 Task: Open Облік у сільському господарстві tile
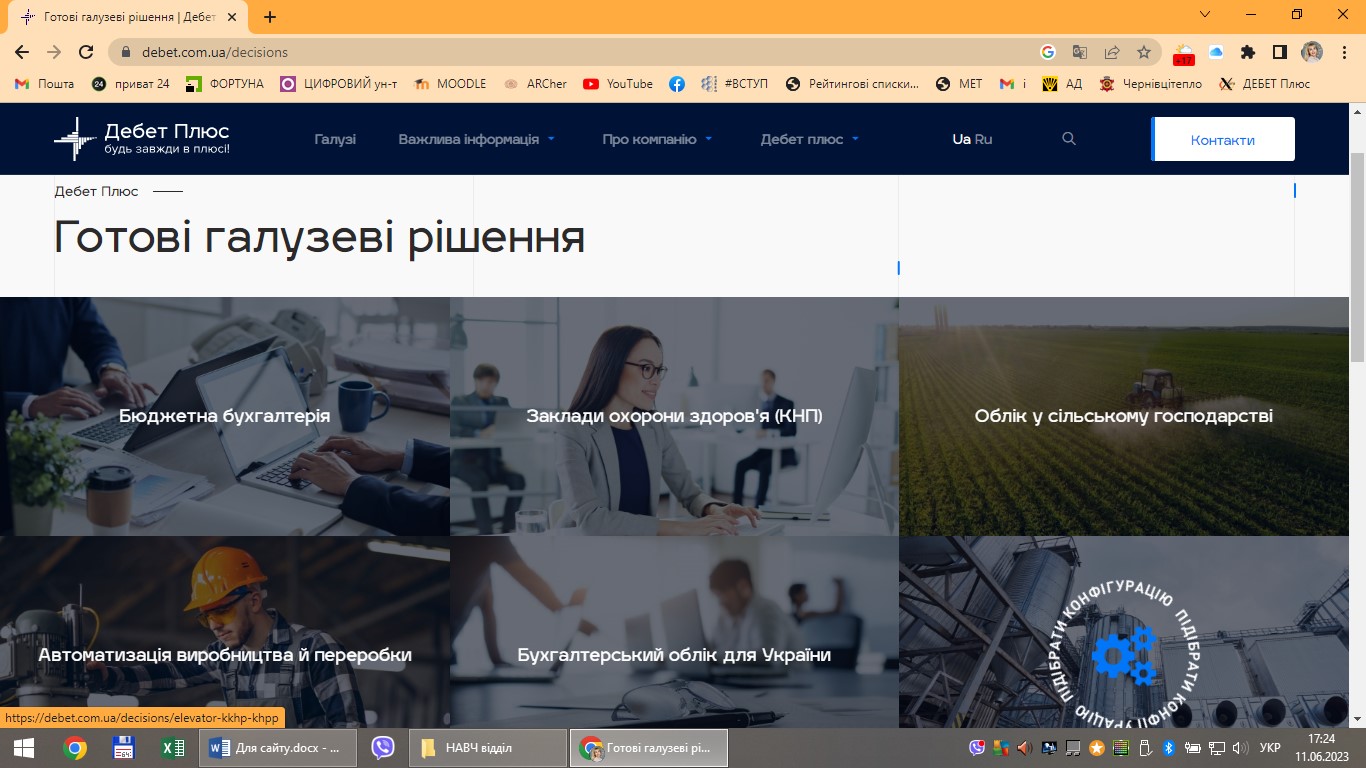pos(1123,416)
